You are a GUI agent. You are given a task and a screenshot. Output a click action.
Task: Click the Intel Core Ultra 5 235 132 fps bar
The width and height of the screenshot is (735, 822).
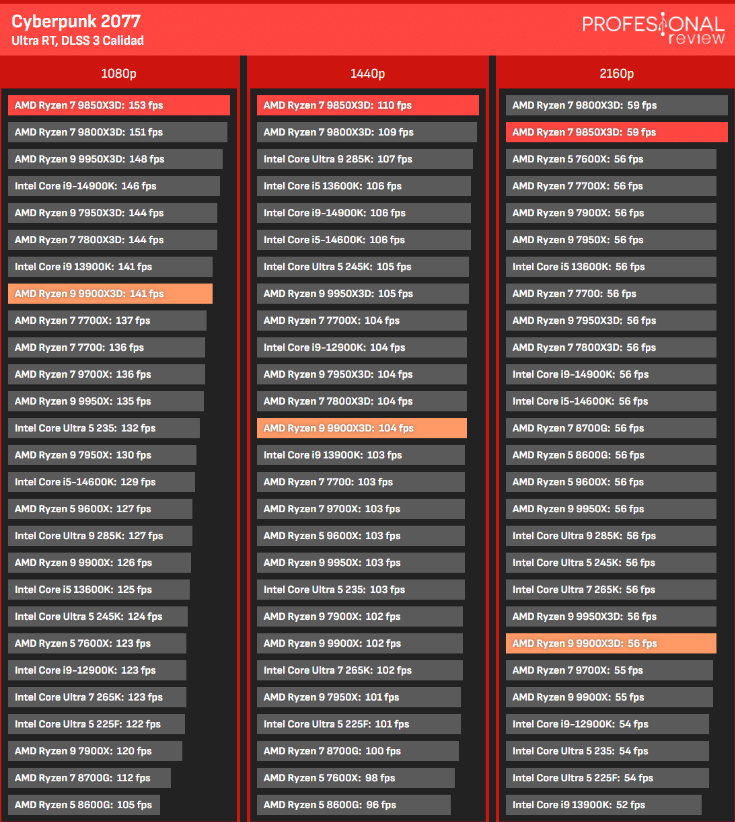(x=104, y=428)
